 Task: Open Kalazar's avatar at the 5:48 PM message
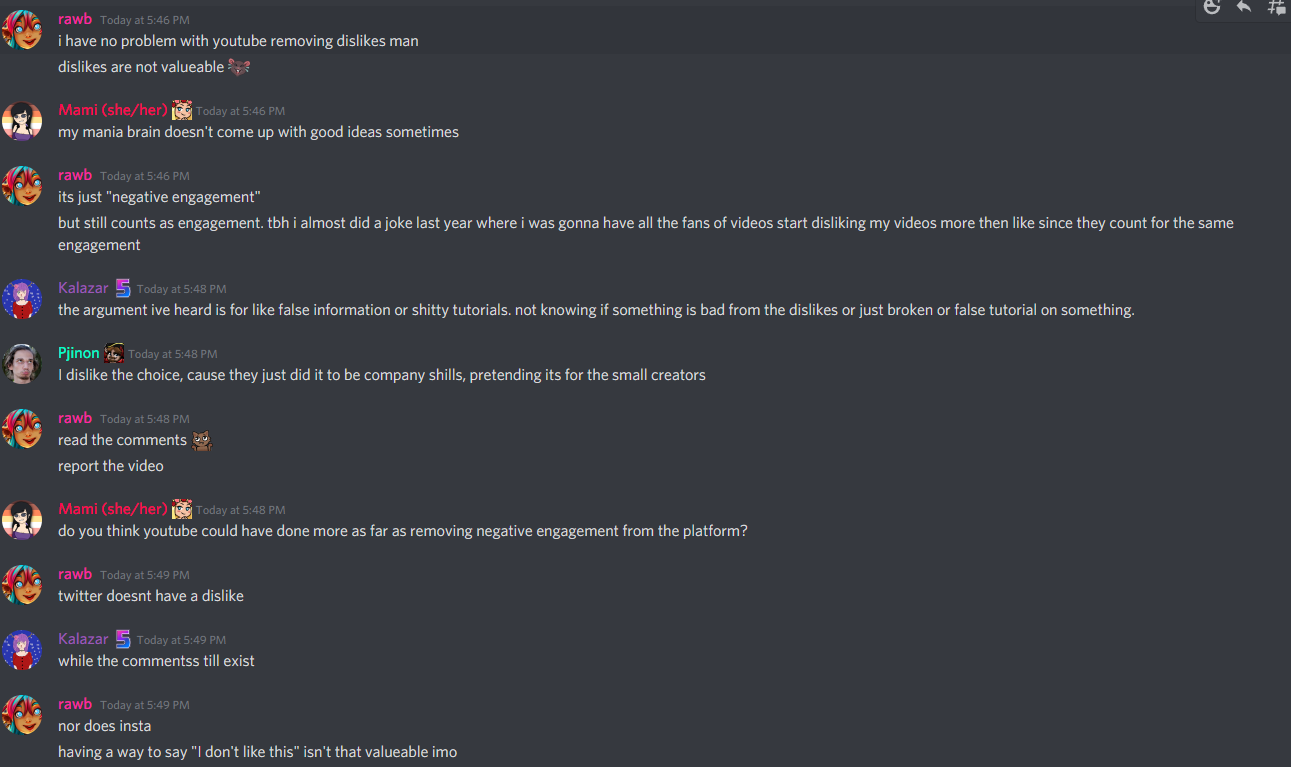[22, 299]
